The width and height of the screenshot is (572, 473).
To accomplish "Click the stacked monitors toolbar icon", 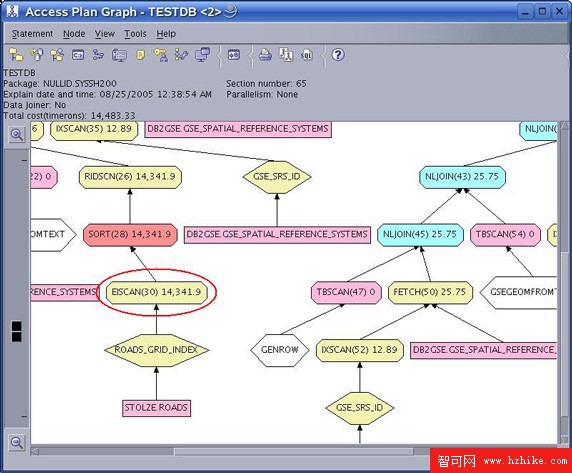I will pos(202,55).
